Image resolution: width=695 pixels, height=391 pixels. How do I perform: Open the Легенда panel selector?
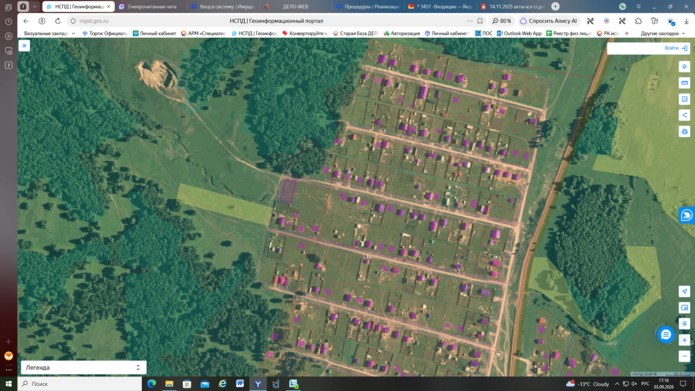(83, 368)
